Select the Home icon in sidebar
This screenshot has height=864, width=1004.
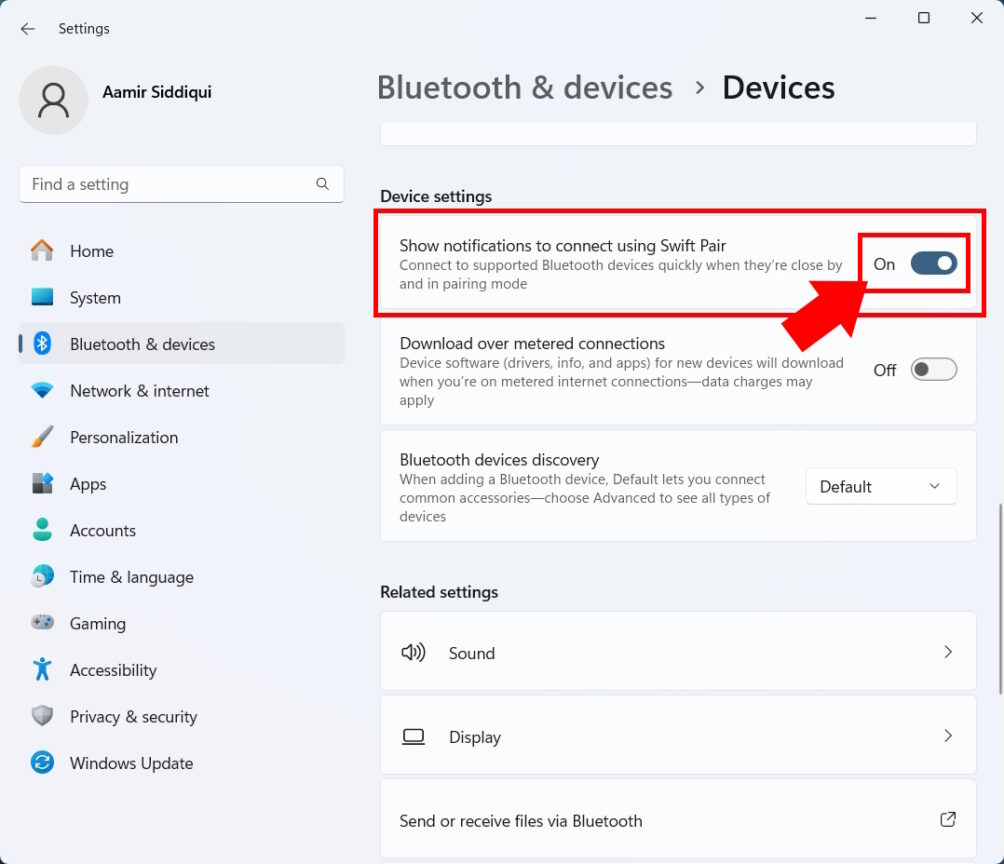(x=43, y=251)
